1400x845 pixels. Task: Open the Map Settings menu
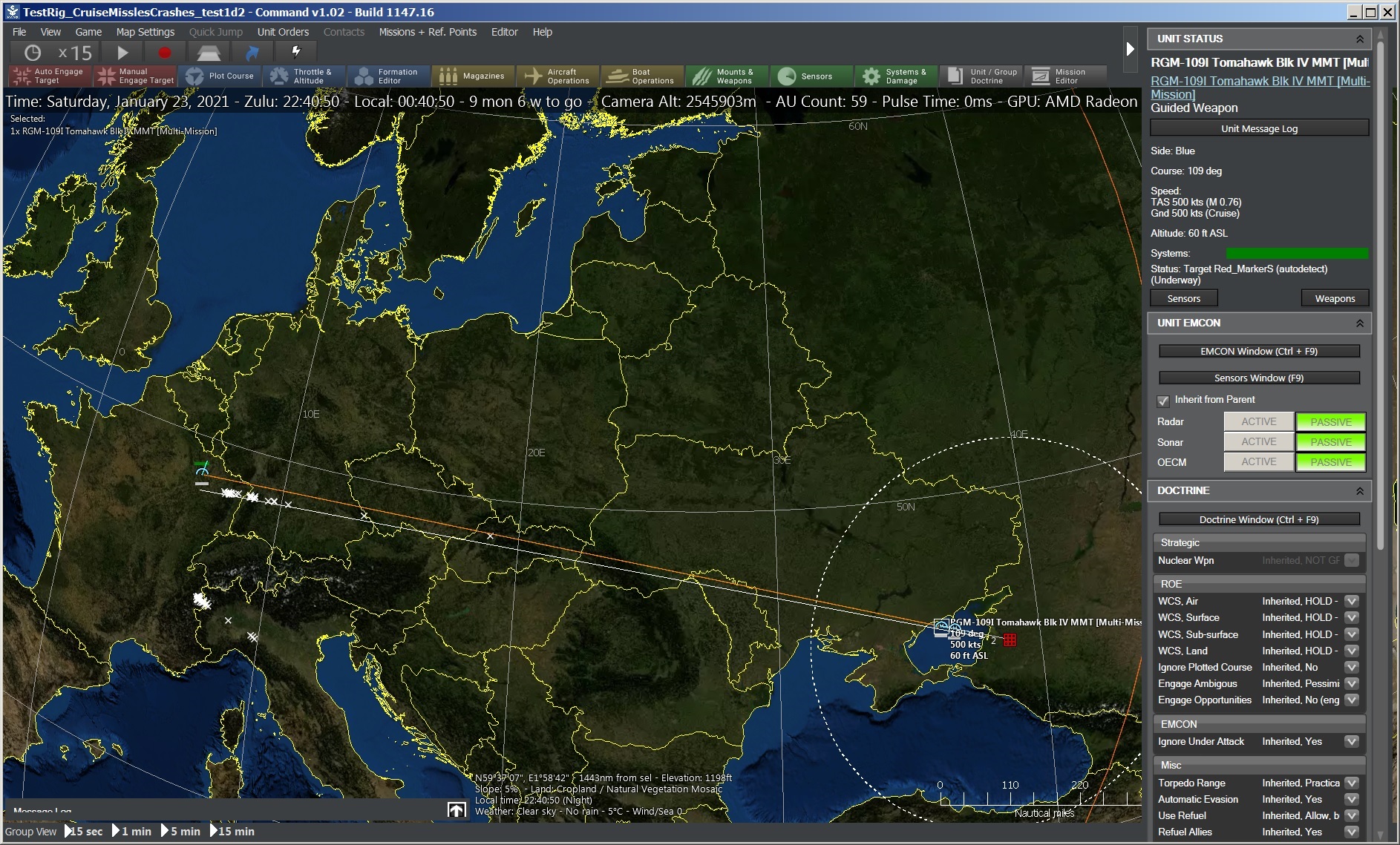click(145, 32)
